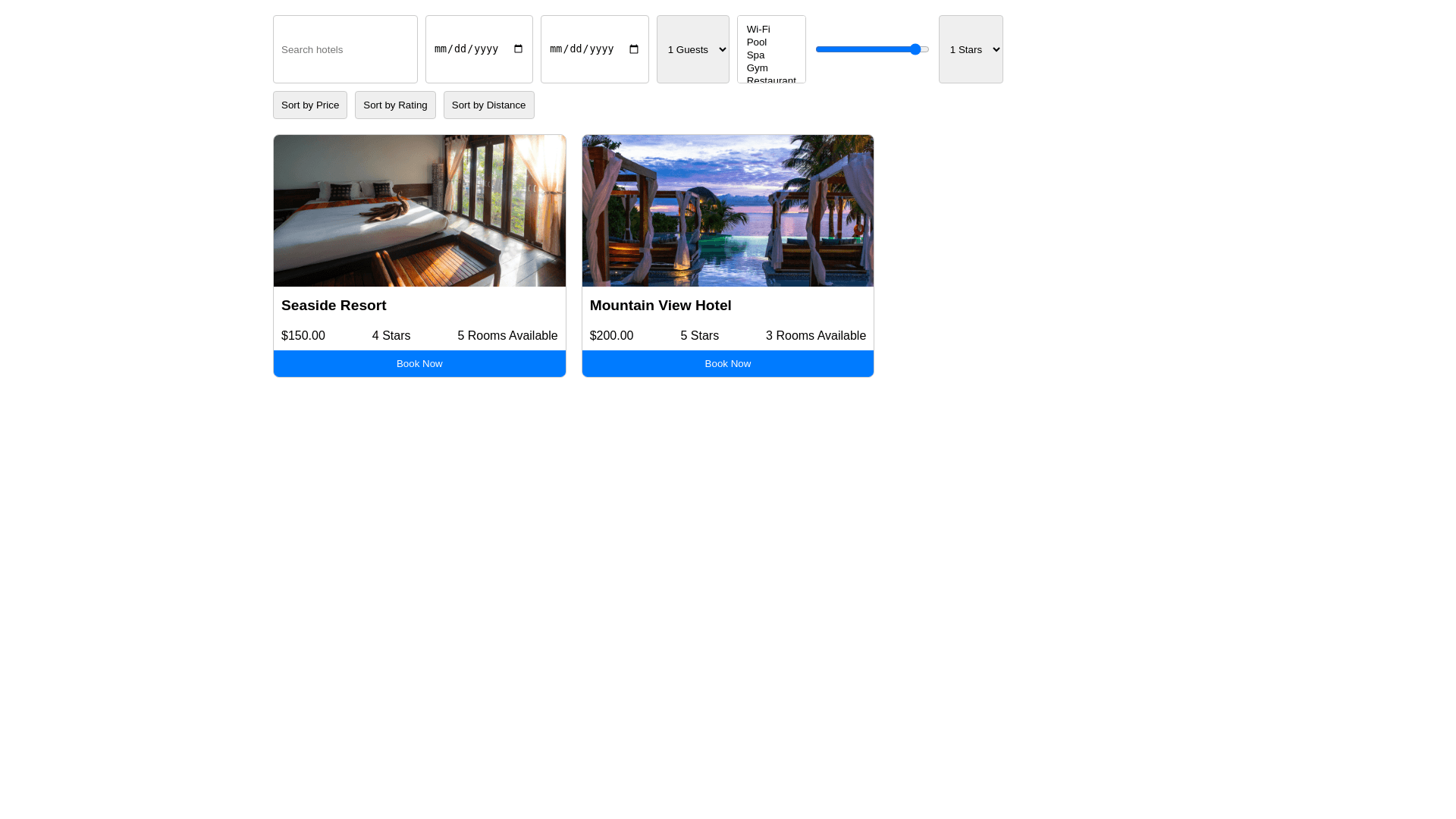Image resolution: width=1456 pixels, height=819 pixels.
Task: Click the Seaside Resort bedroom photo
Action: (419, 211)
